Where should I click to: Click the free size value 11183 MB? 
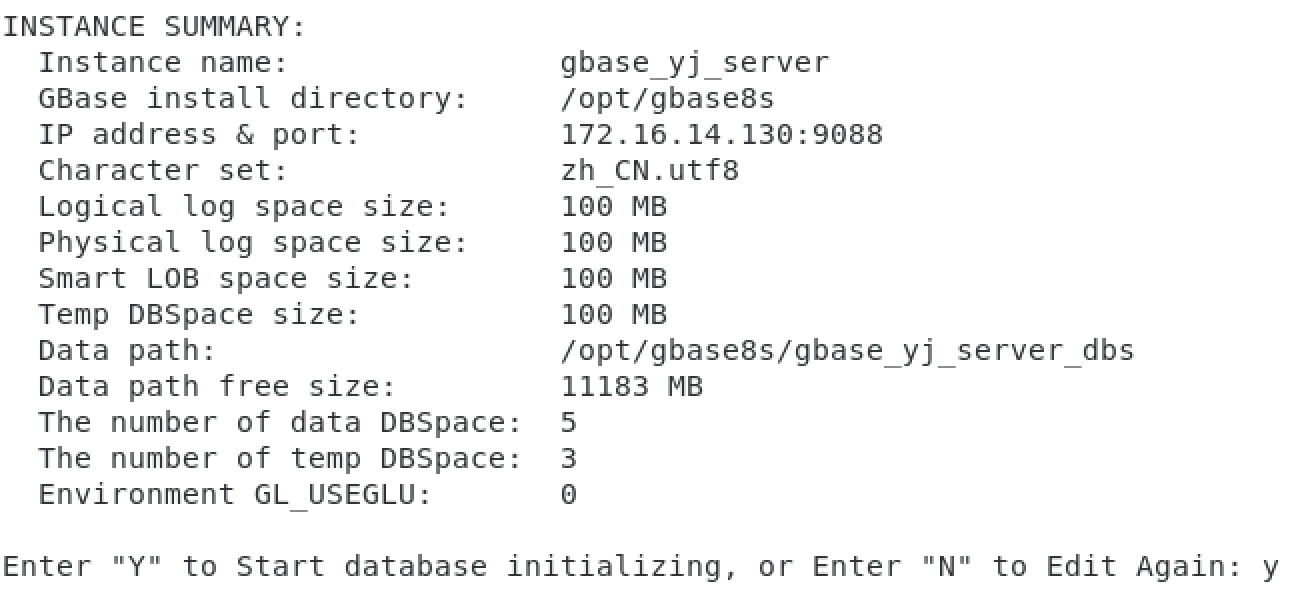pyautogui.click(x=632, y=387)
